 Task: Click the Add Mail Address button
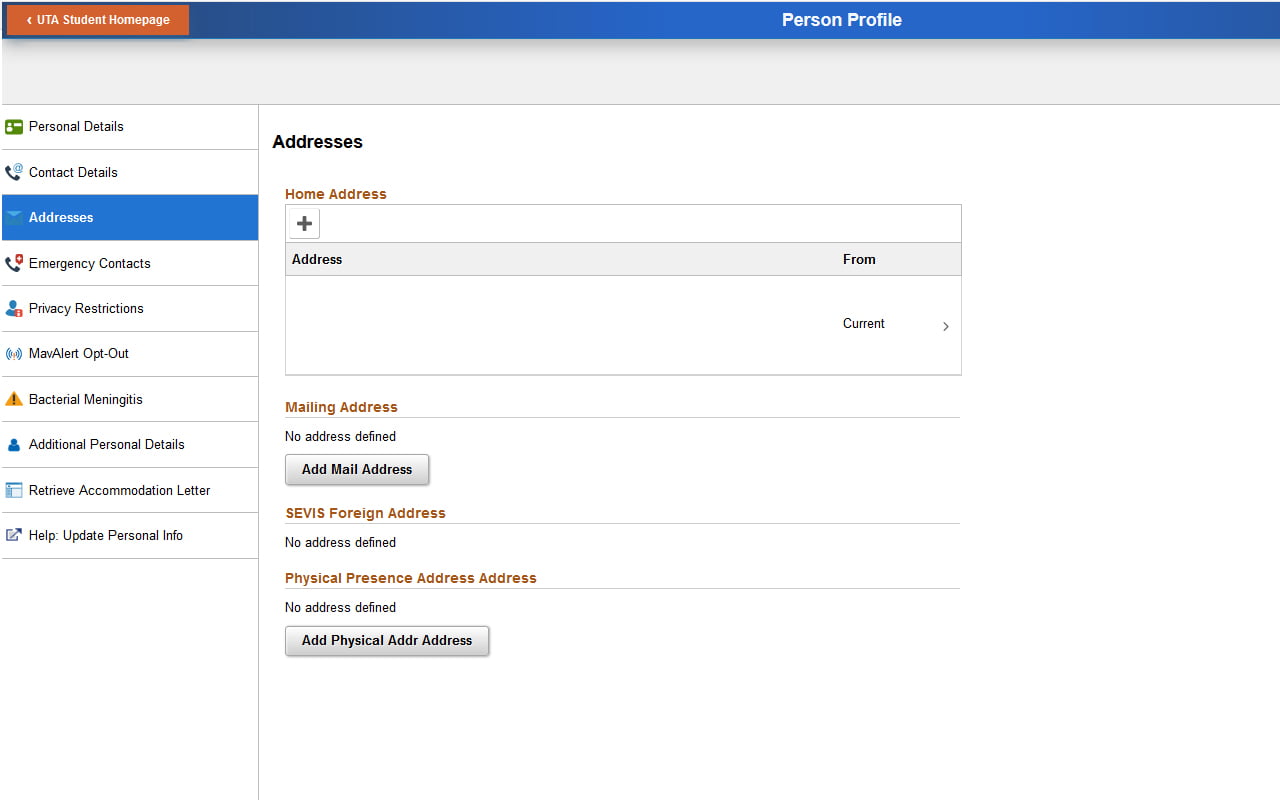357,469
